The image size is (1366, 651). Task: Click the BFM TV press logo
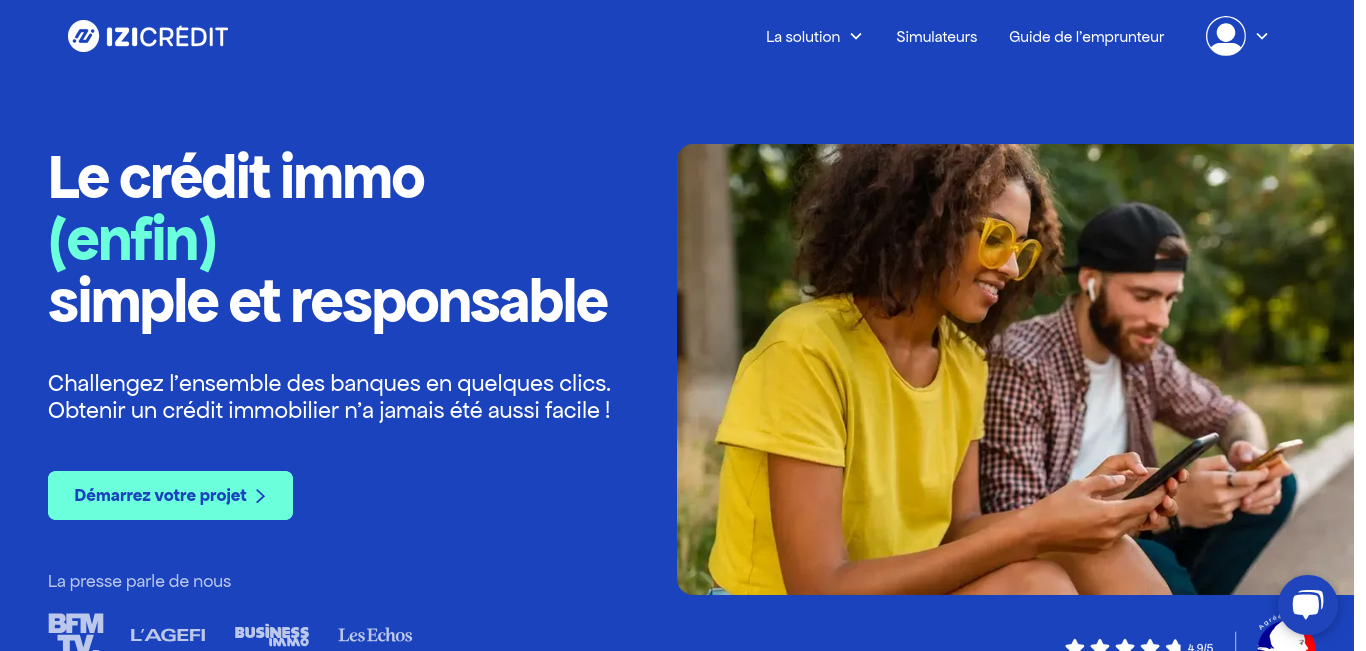(76, 632)
